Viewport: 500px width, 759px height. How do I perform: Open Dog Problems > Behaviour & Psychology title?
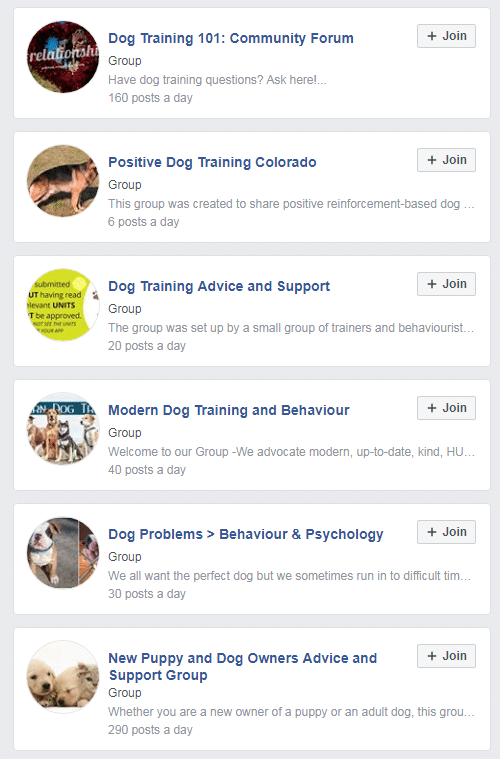245,534
